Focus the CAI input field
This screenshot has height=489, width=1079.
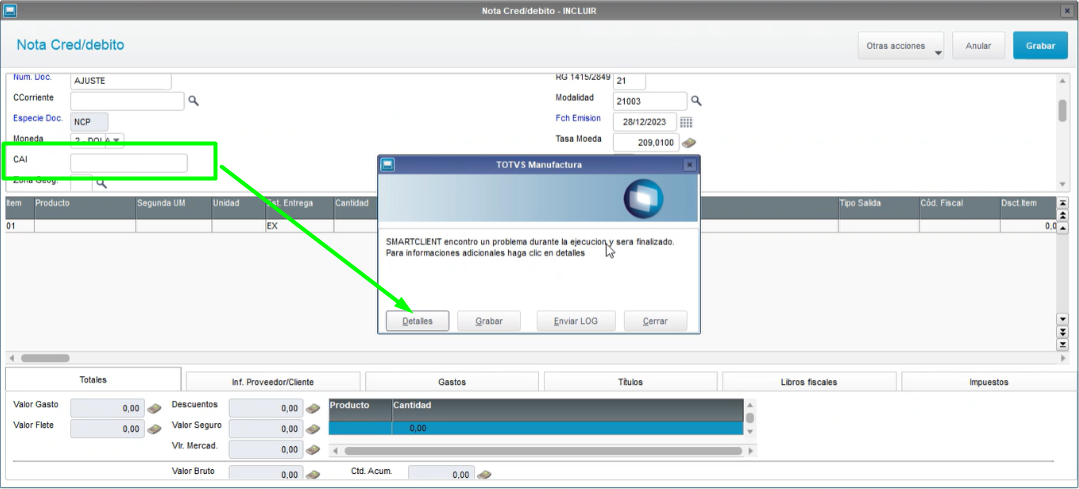[x=129, y=163]
